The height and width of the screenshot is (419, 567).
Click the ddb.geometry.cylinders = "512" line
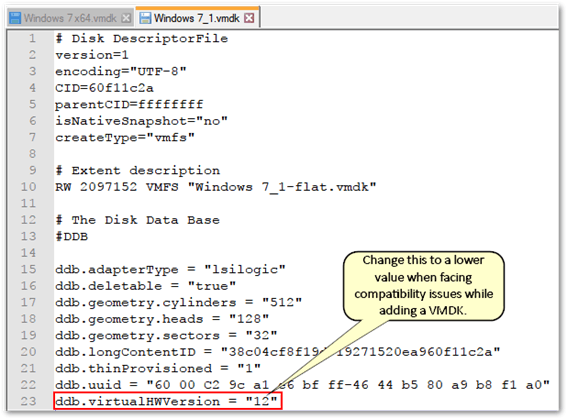(x=179, y=303)
